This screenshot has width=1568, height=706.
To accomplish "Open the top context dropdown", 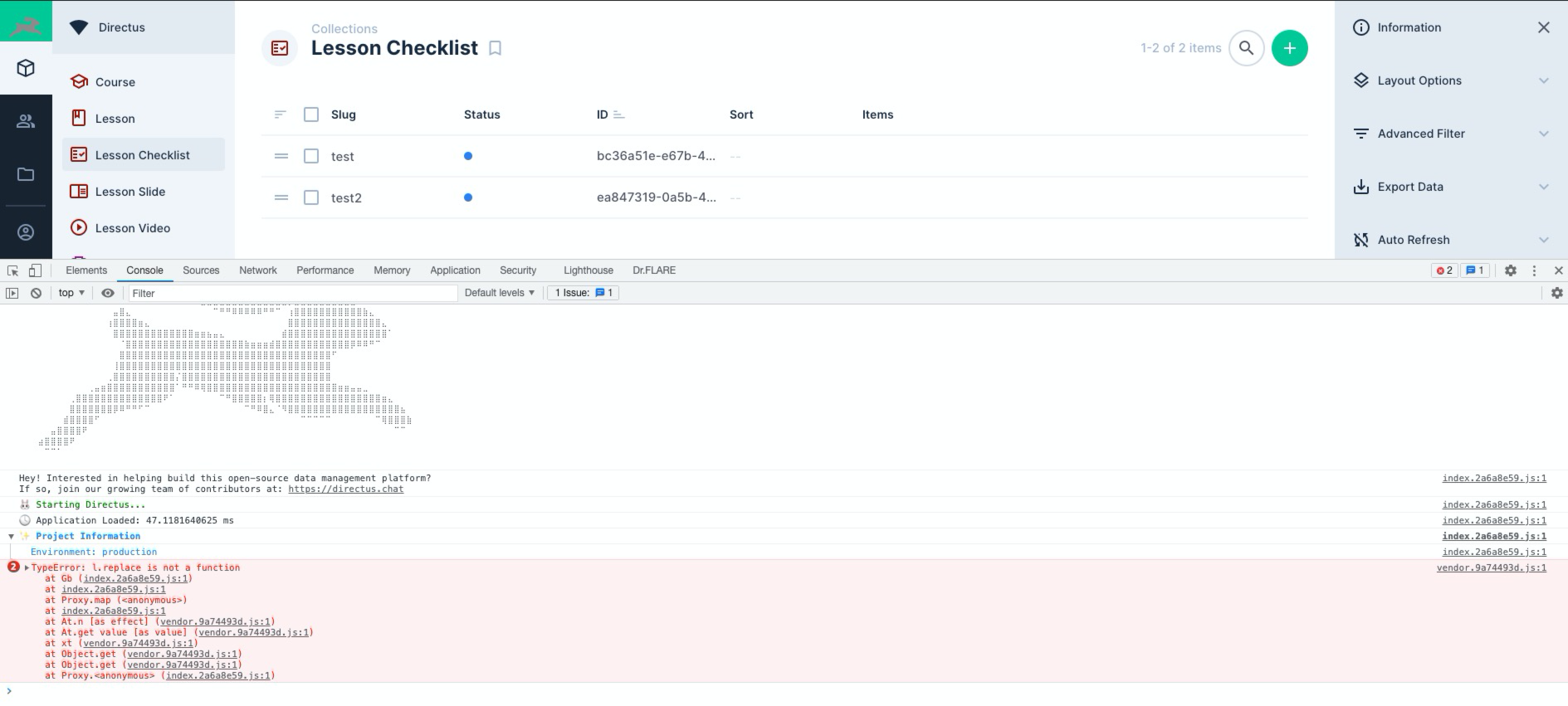I will tap(71, 293).
